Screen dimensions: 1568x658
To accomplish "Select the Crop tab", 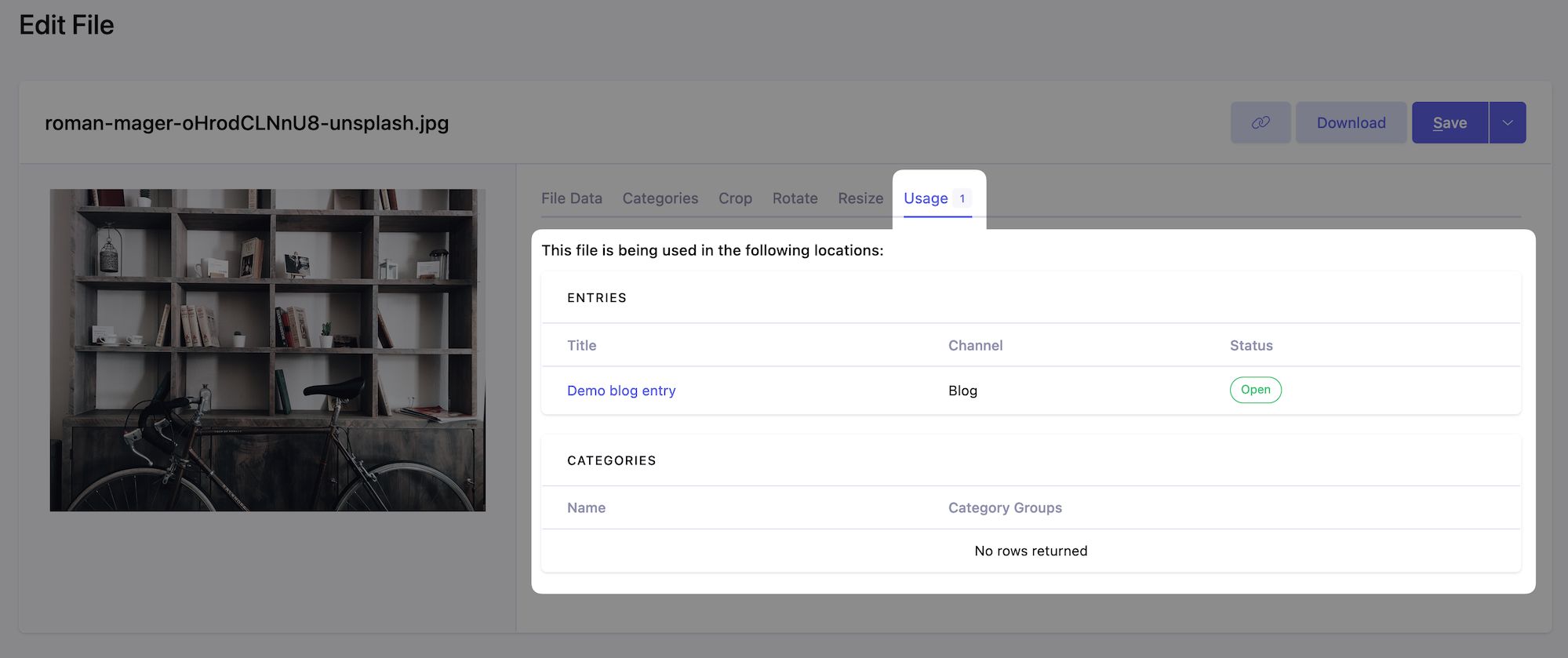I will (x=735, y=198).
